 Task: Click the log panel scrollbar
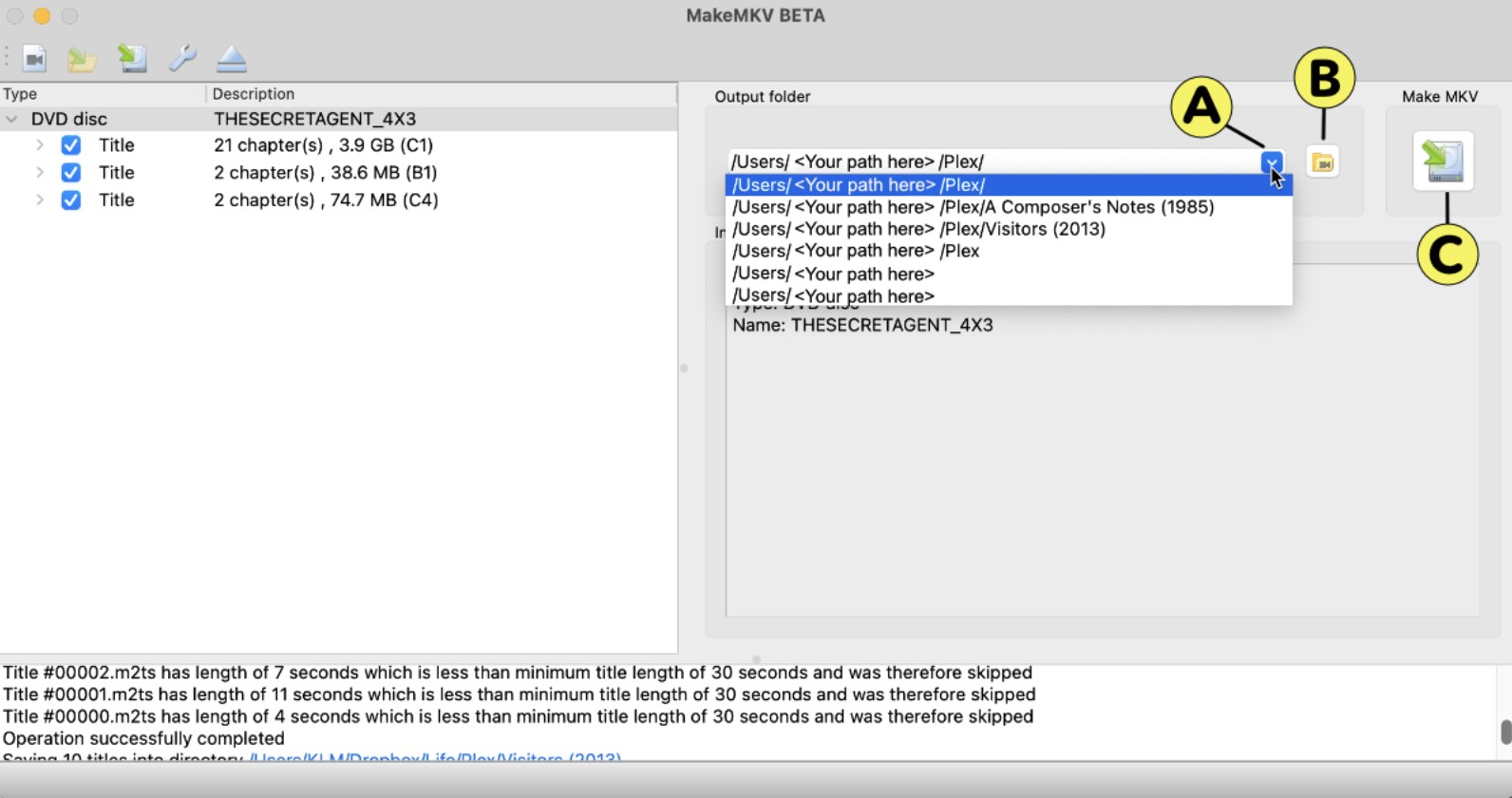(1505, 731)
